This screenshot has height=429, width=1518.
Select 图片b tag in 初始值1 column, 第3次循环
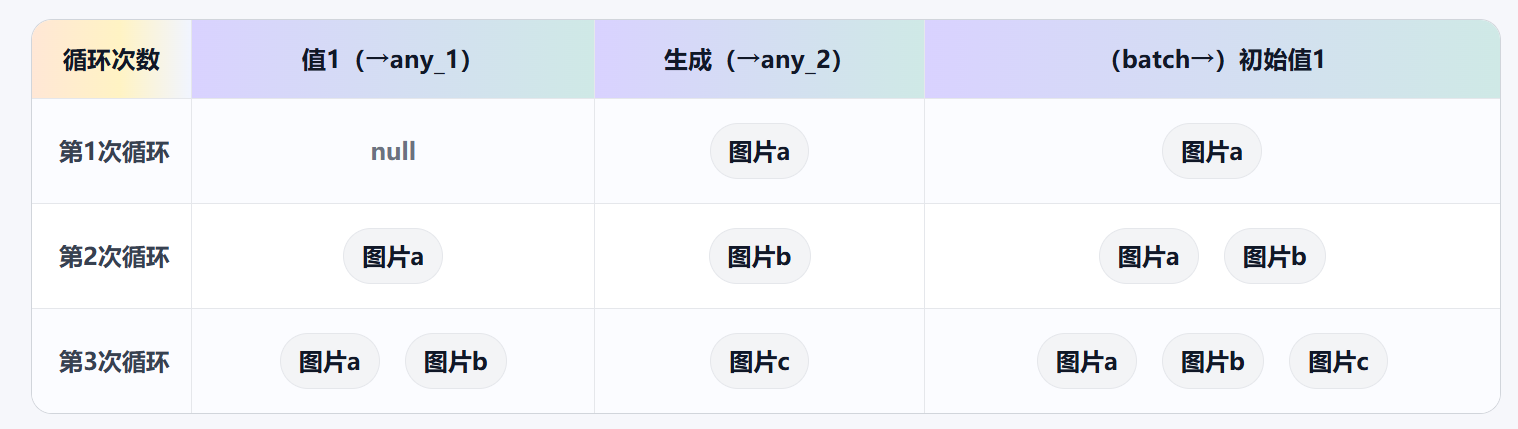(1212, 361)
